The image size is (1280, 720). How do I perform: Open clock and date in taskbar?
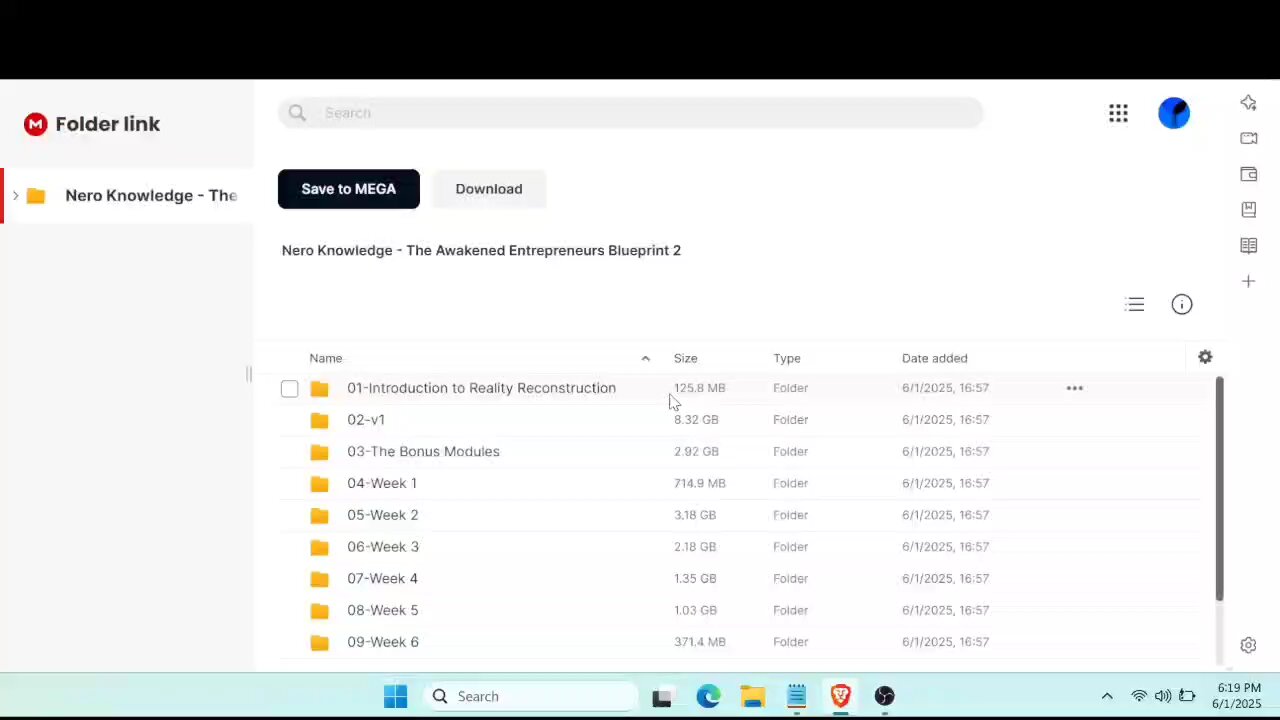point(1237,696)
